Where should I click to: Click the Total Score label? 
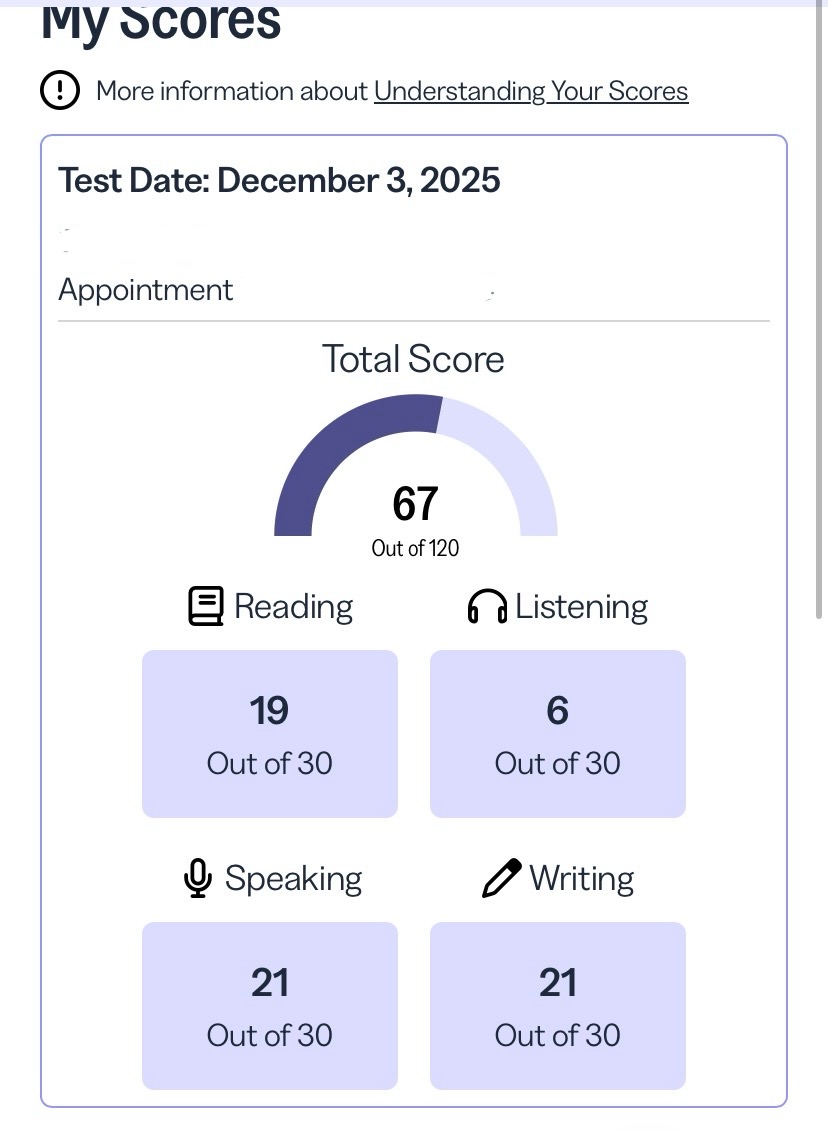pos(413,359)
